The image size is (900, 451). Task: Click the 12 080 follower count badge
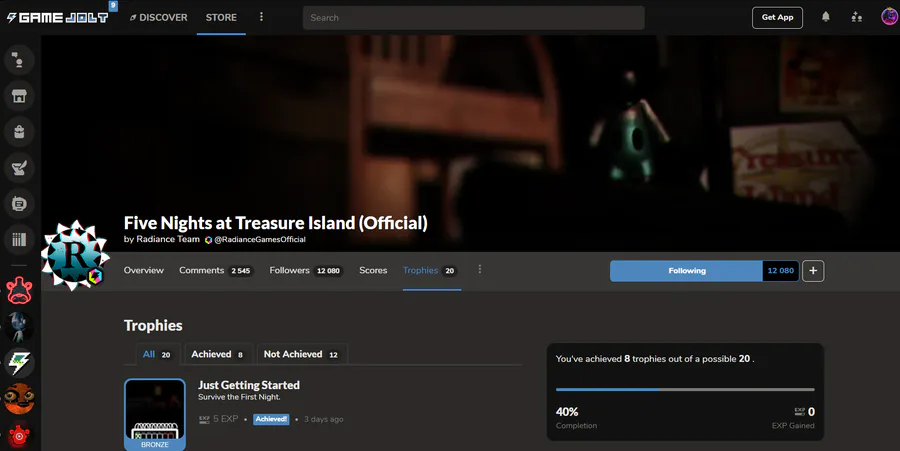pyautogui.click(x=781, y=271)
